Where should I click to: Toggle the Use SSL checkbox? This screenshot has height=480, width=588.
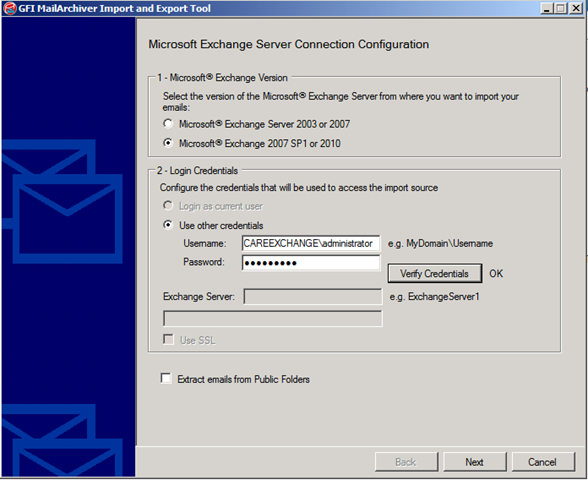168,340
